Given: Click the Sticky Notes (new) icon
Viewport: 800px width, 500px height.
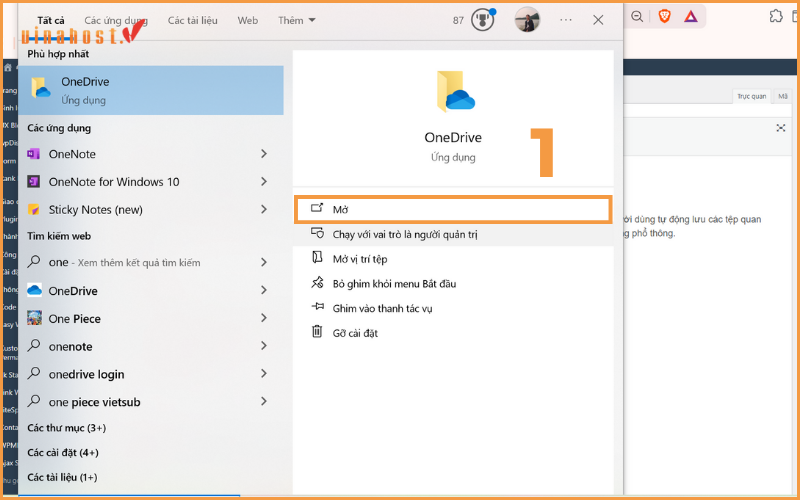Looking at the screenshot, I should click(x=35, y=210).
